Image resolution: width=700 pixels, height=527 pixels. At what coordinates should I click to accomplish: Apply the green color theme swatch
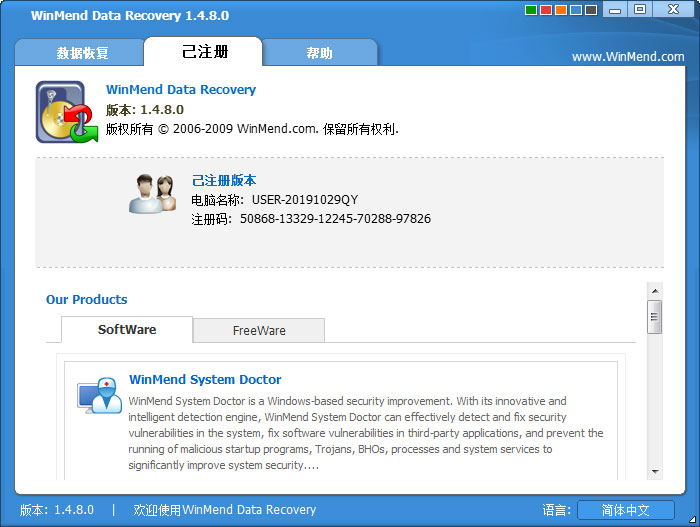(x=531, y=10)
